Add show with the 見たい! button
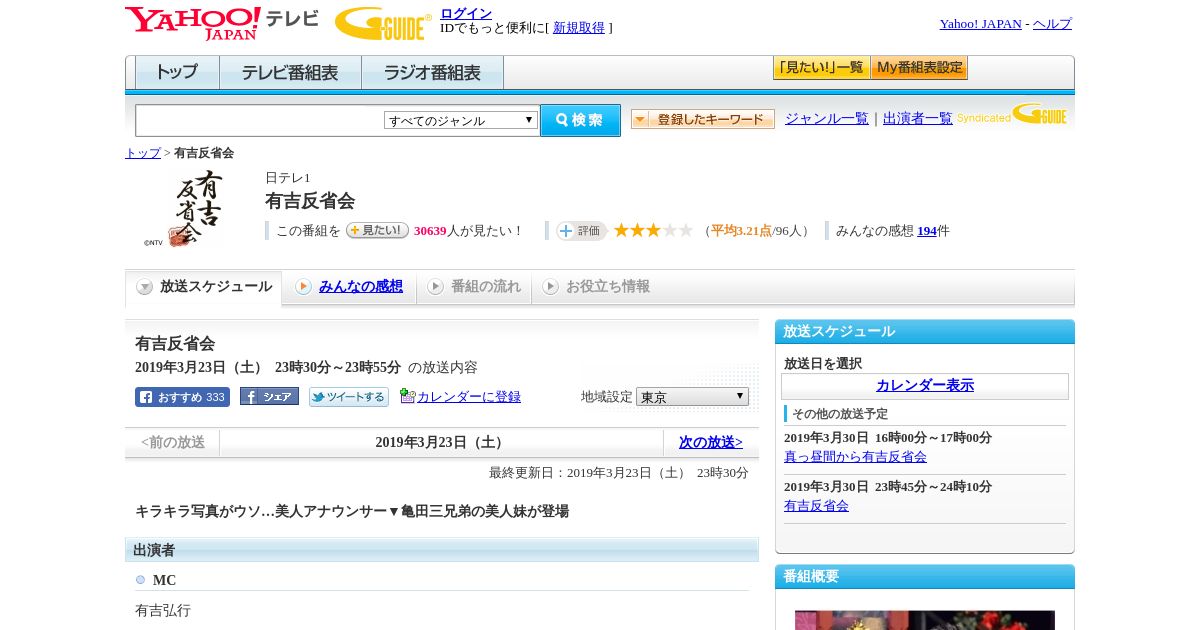The width and height of the screenshot is (1200, 630). click(x=377, y=230)
